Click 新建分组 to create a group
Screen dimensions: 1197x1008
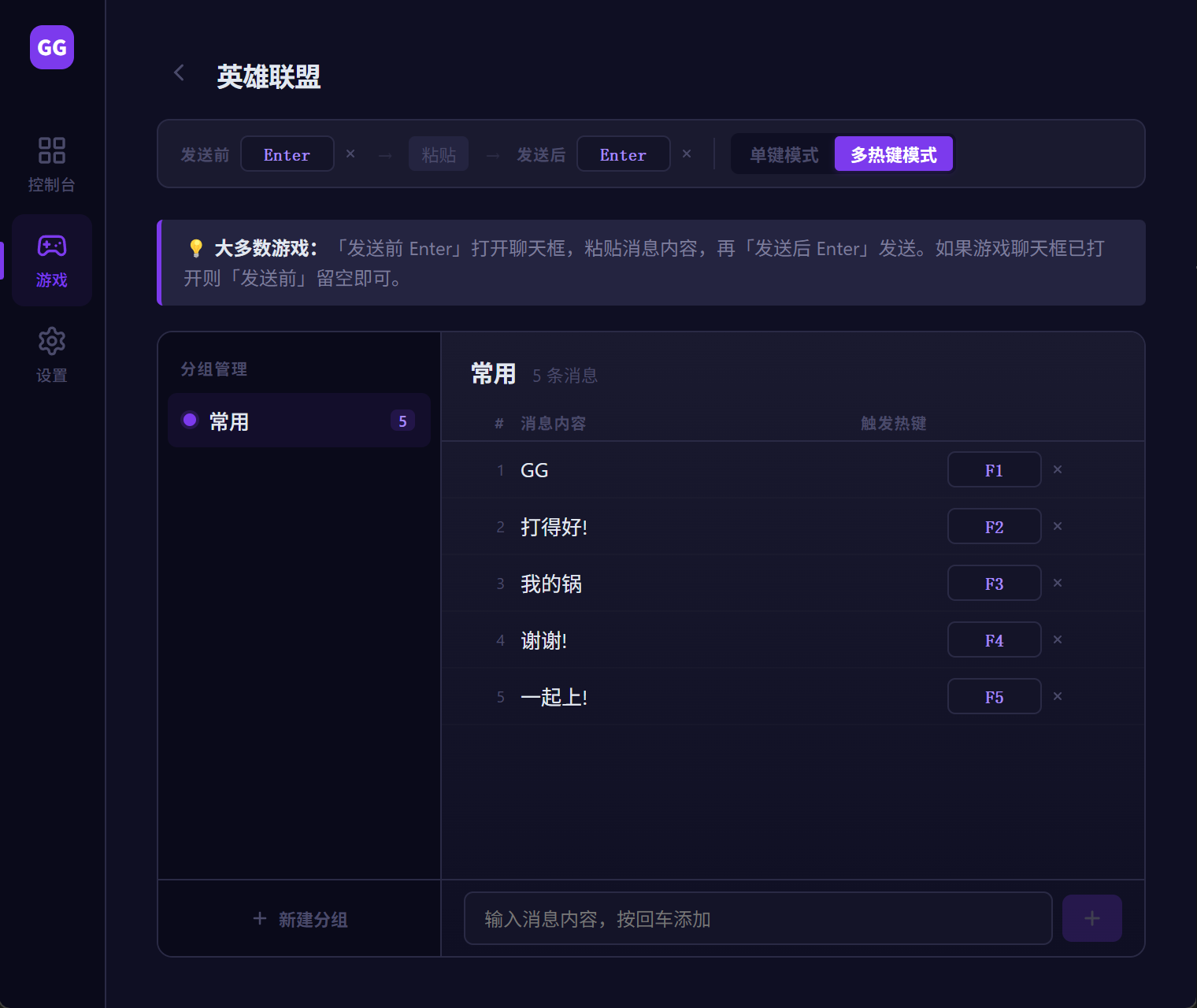pos(299,919)
